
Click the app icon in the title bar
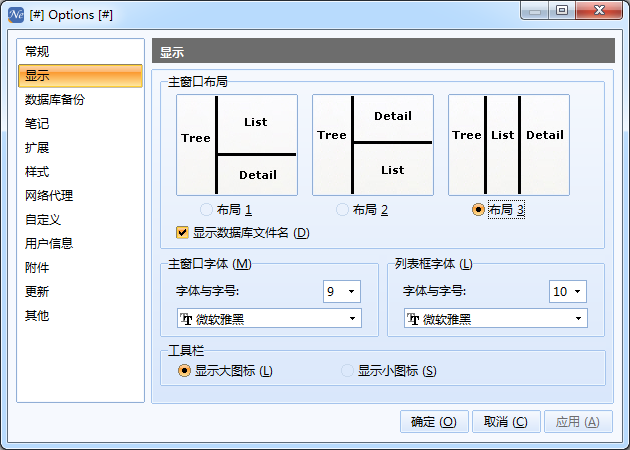pos(16,13)
